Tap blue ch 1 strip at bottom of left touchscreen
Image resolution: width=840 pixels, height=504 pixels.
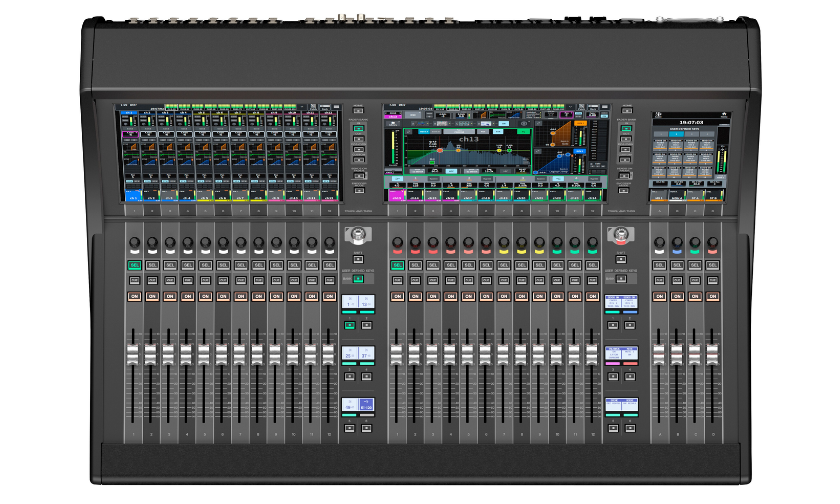coord(133,195)
